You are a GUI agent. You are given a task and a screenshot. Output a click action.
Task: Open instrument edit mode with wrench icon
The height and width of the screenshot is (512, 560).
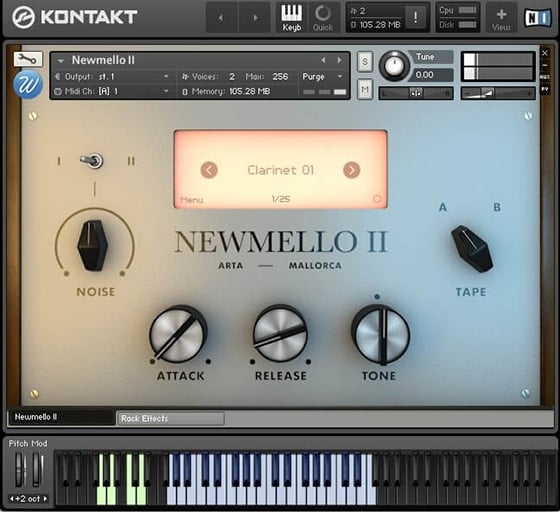tap(28, 59)
